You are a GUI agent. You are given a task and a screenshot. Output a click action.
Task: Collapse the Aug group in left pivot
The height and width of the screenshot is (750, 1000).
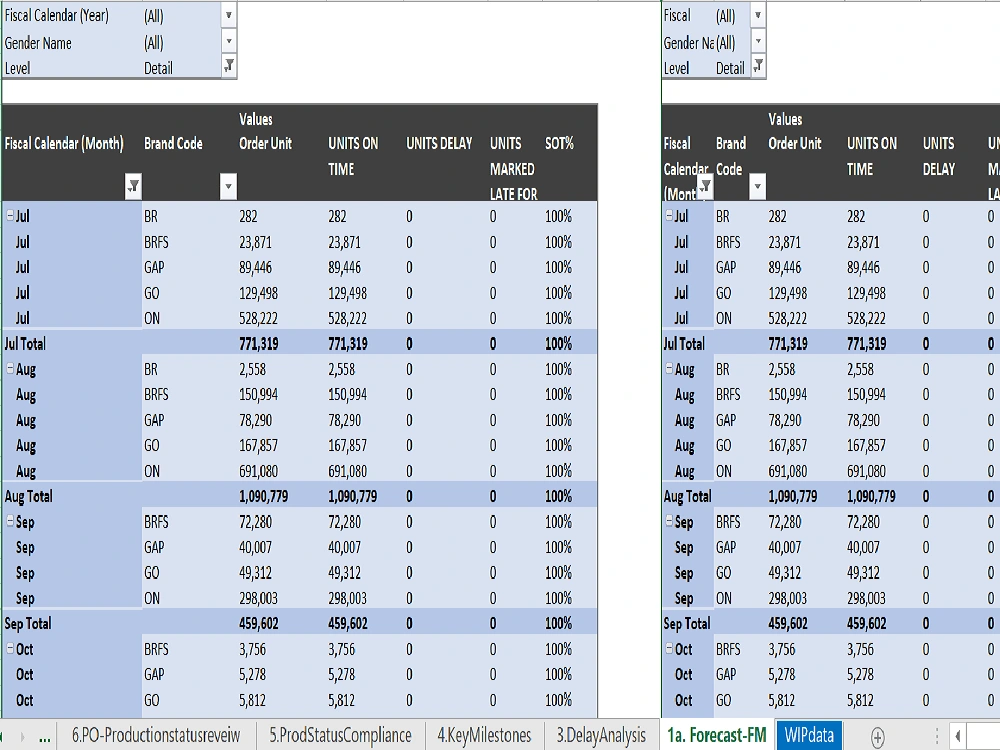pos(10,369)
